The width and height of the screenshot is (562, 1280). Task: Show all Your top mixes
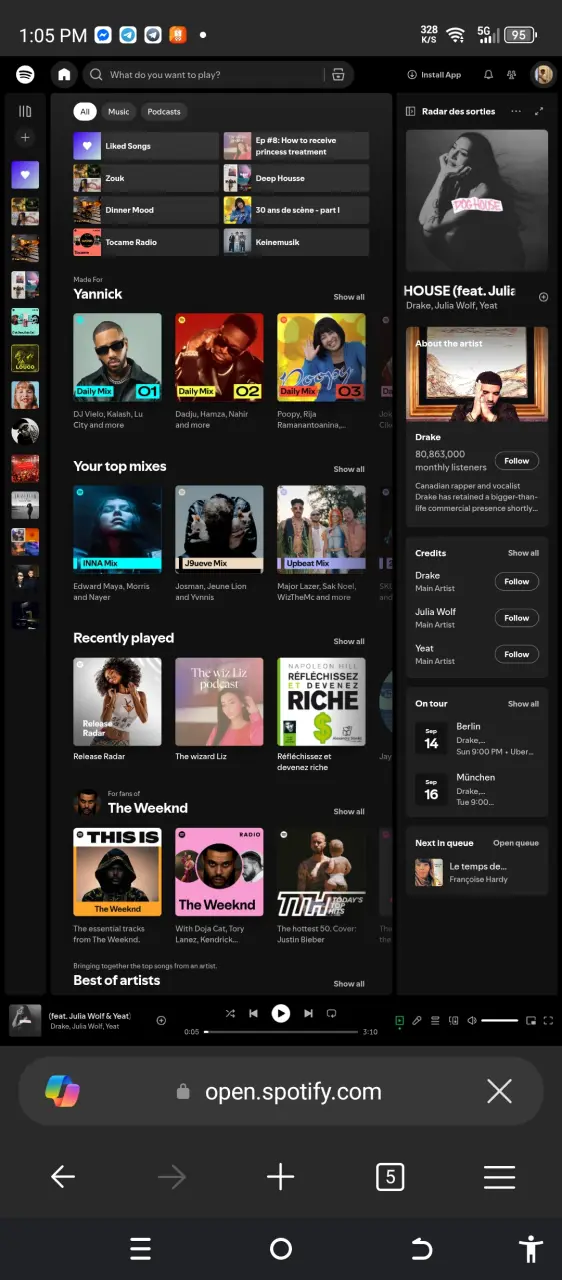(349, 469)
